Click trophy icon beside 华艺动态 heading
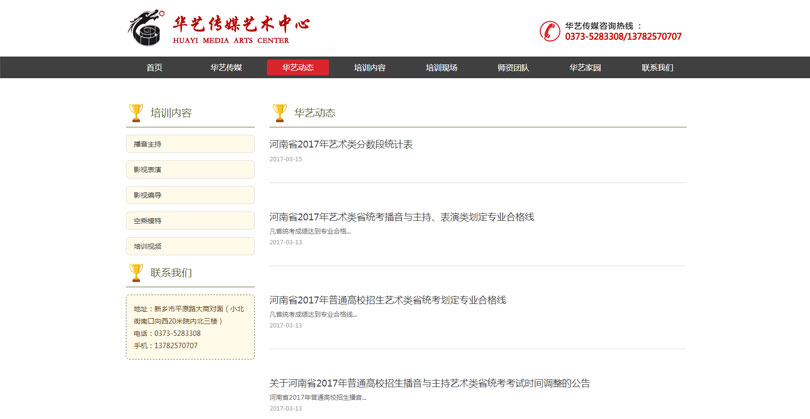This screenshot has width=810, height=419. [x=279, y=113]
